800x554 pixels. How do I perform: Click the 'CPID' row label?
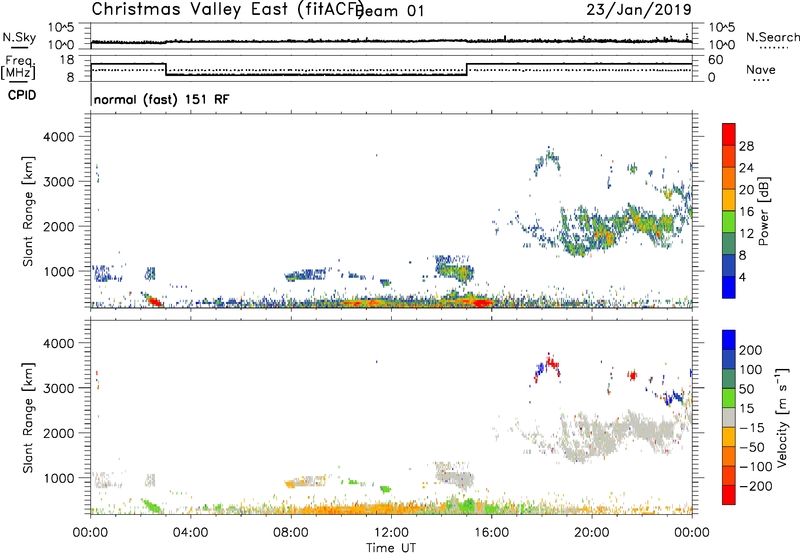(22, 95)
